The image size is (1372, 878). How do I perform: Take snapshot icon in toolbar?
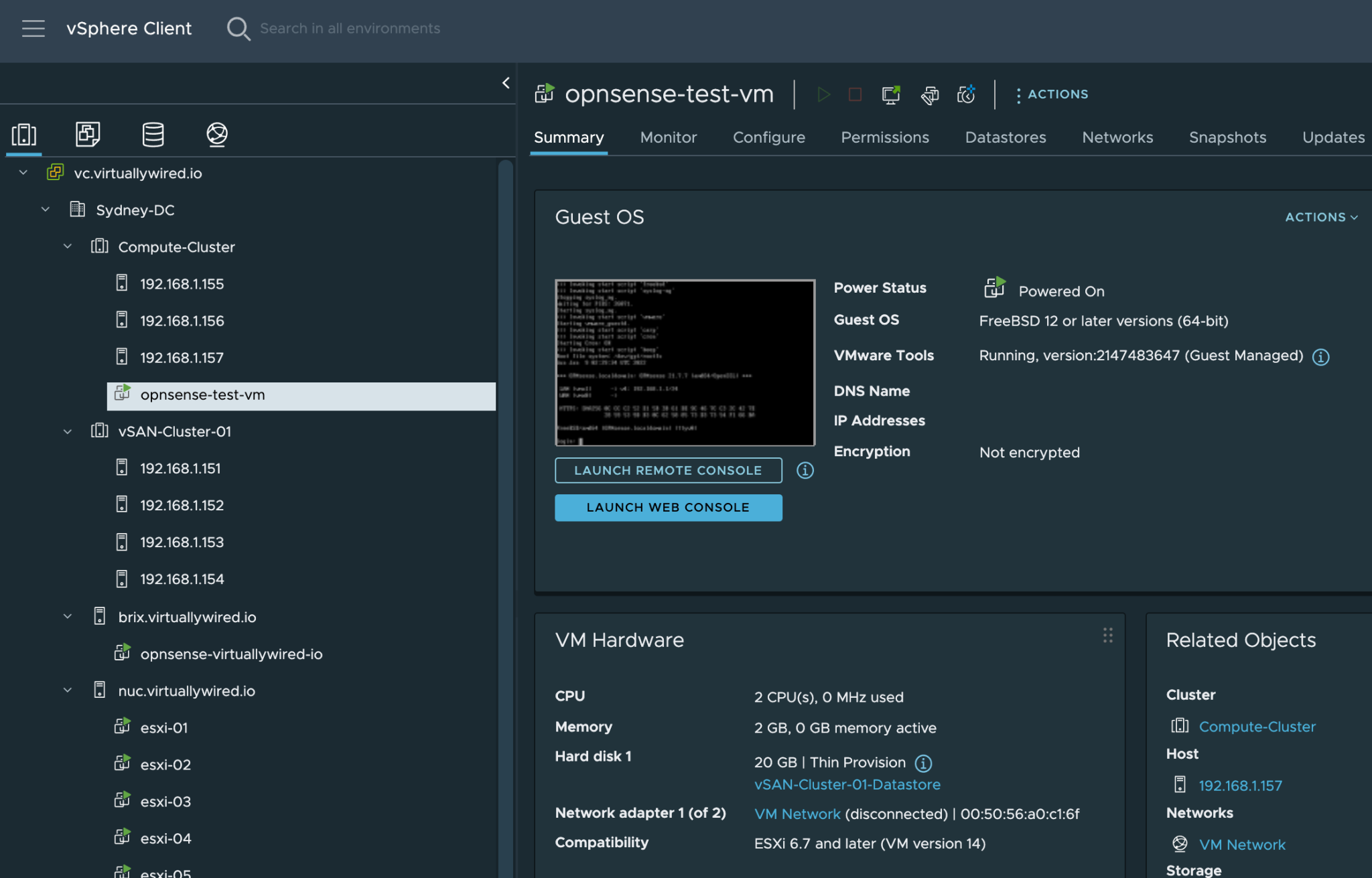click(x=966, y=94)
